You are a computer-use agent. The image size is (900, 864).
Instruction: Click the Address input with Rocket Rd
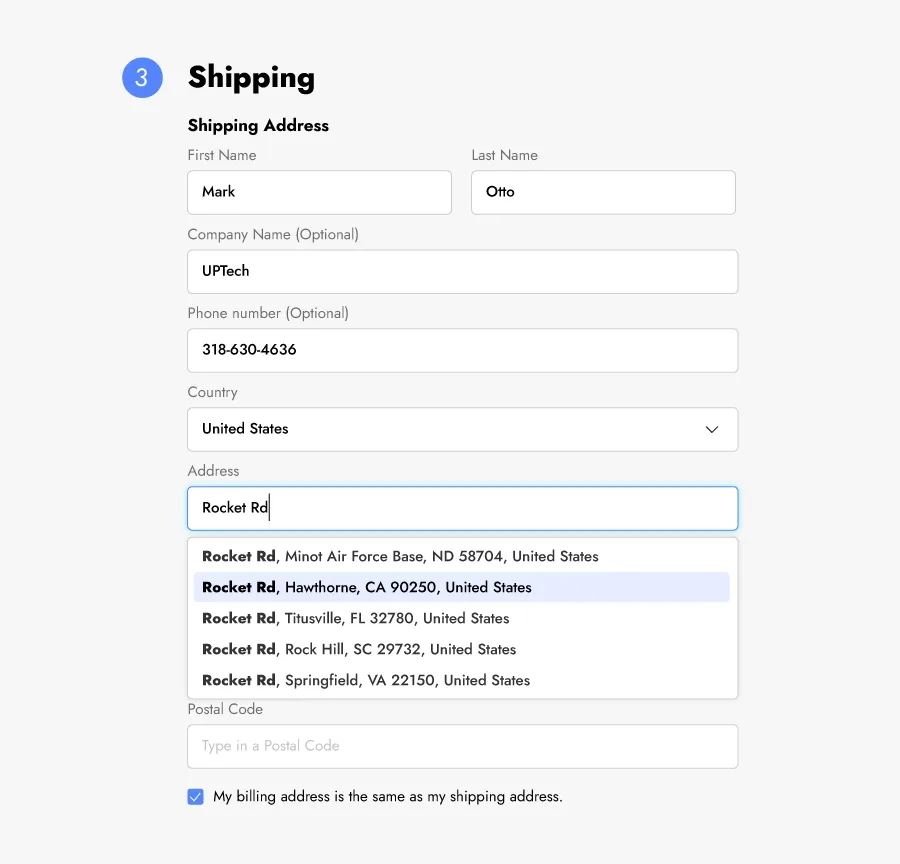[x=462, y=508]
